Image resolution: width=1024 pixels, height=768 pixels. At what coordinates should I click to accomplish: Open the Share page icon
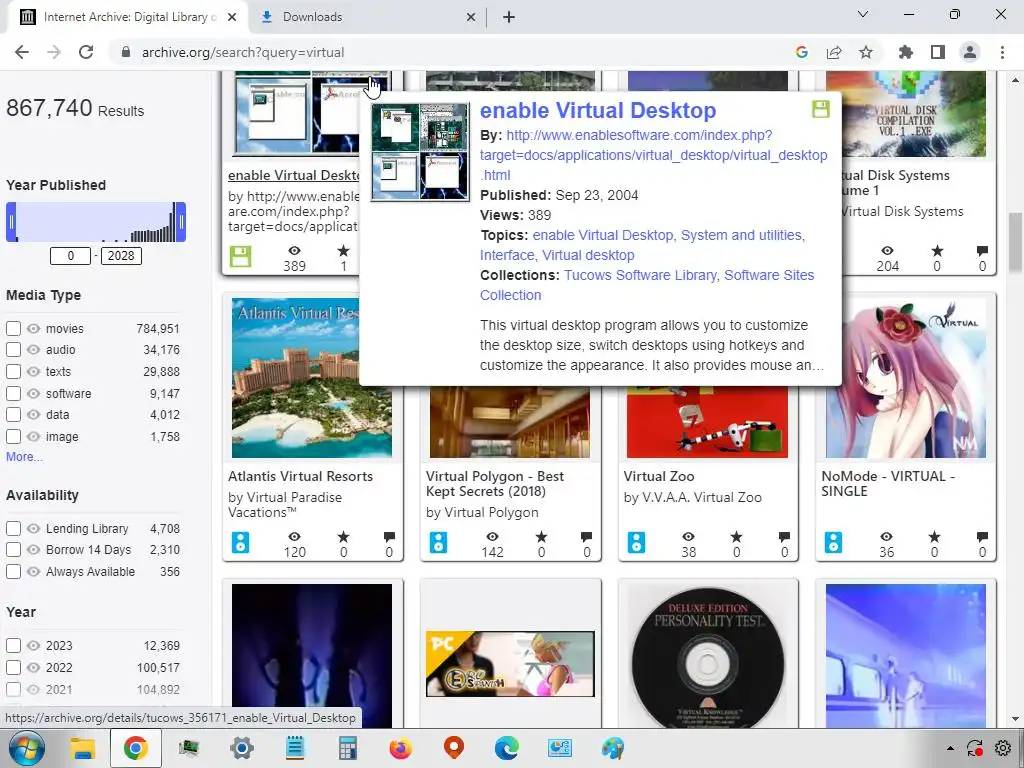point(834,52)
